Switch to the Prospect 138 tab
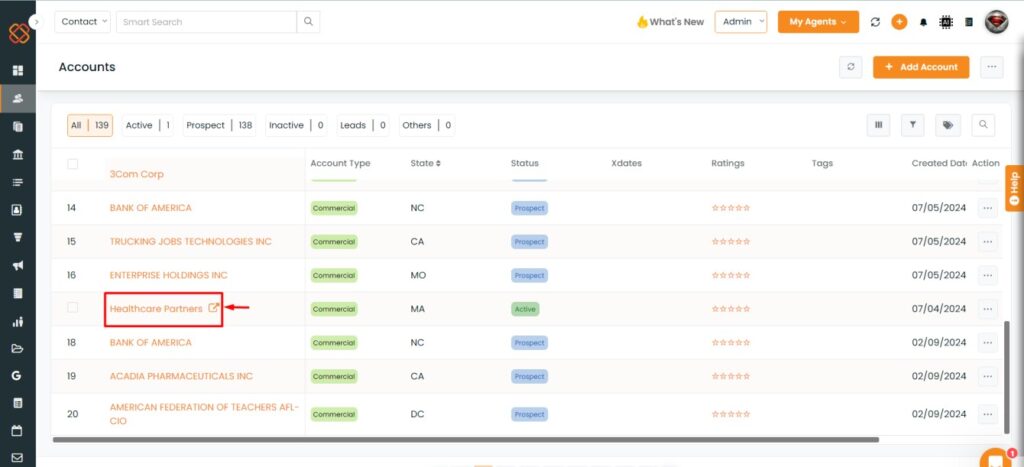1024x467 pixels. tap(219, 125)
